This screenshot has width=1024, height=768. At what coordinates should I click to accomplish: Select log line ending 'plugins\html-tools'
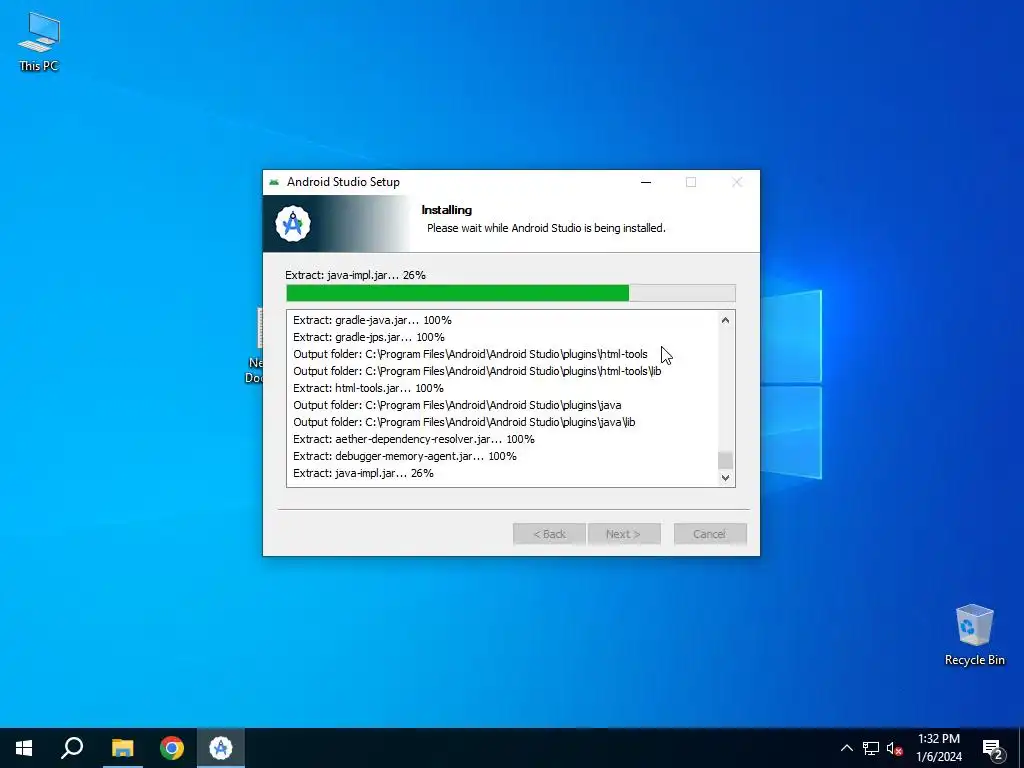[470, 354]
